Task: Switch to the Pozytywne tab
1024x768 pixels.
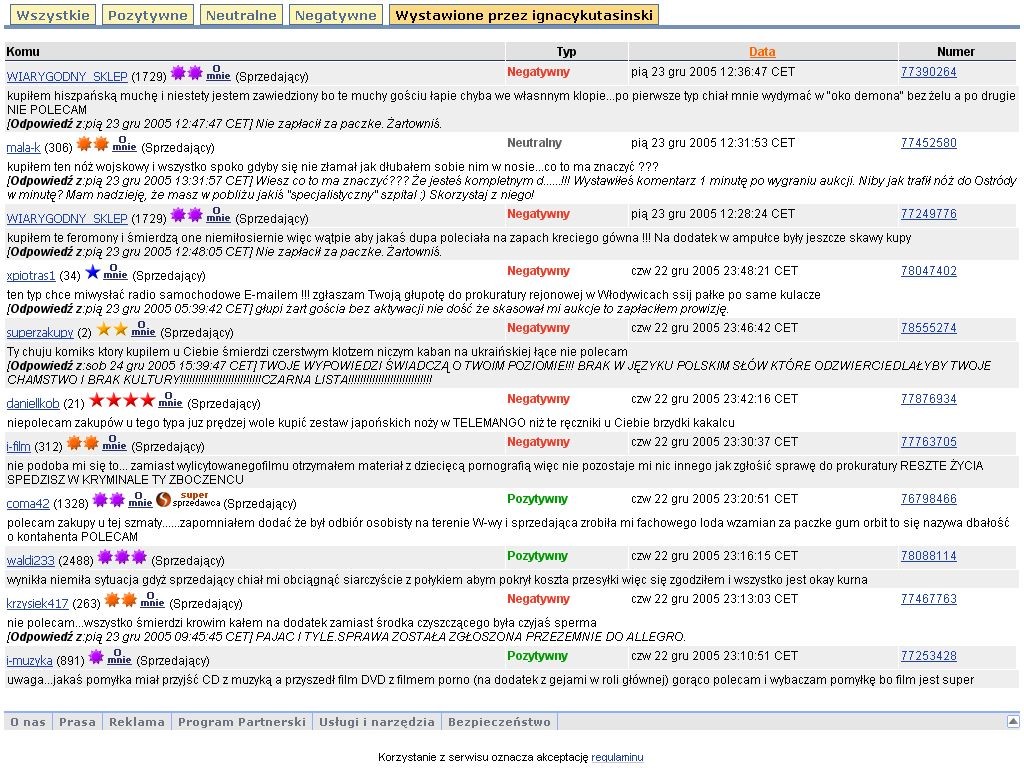Action: tap(147, 15)
